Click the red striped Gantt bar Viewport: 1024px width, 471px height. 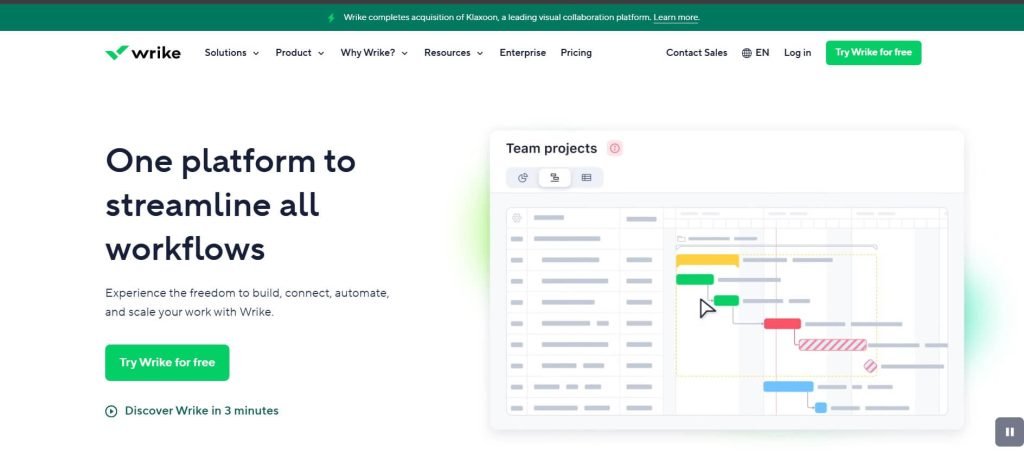[833, 345]
